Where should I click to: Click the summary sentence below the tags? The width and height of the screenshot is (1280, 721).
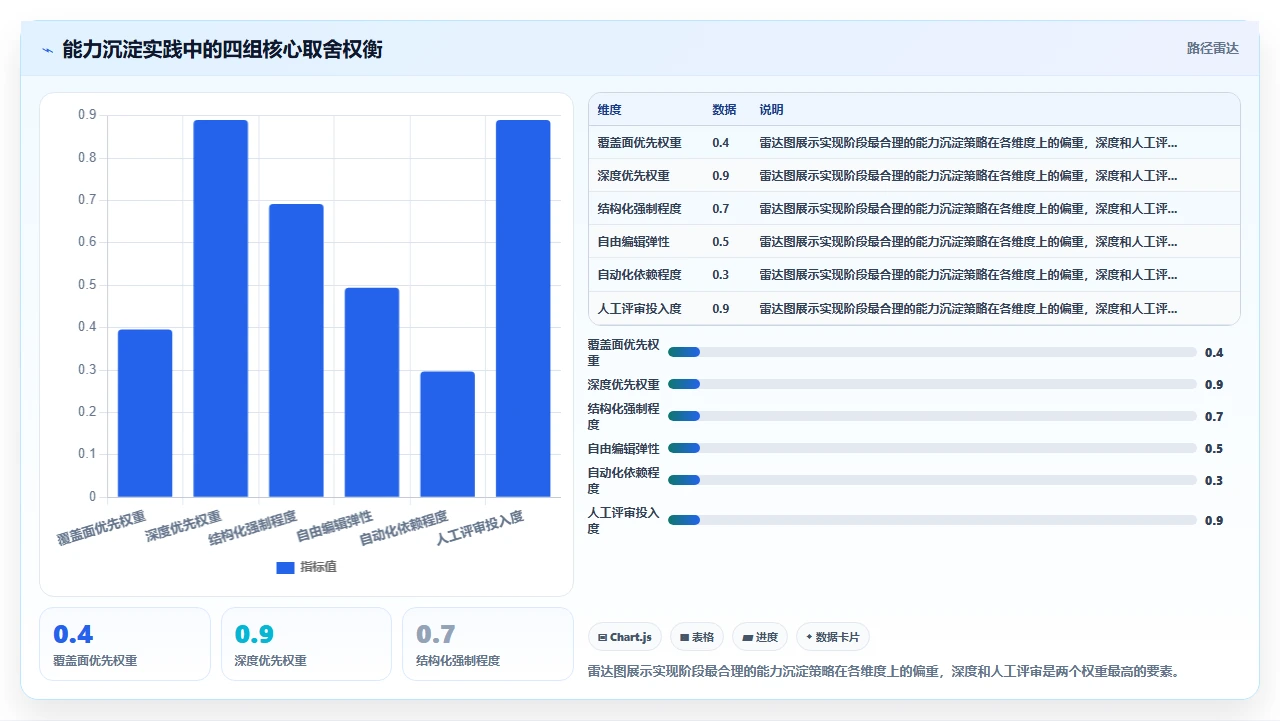pos(884,671)
